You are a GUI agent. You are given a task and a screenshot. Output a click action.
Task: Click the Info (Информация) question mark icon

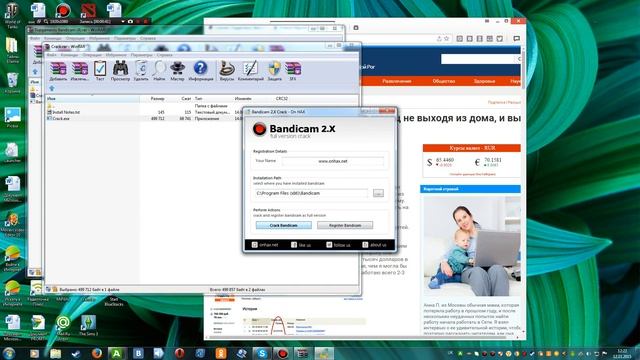200,71
